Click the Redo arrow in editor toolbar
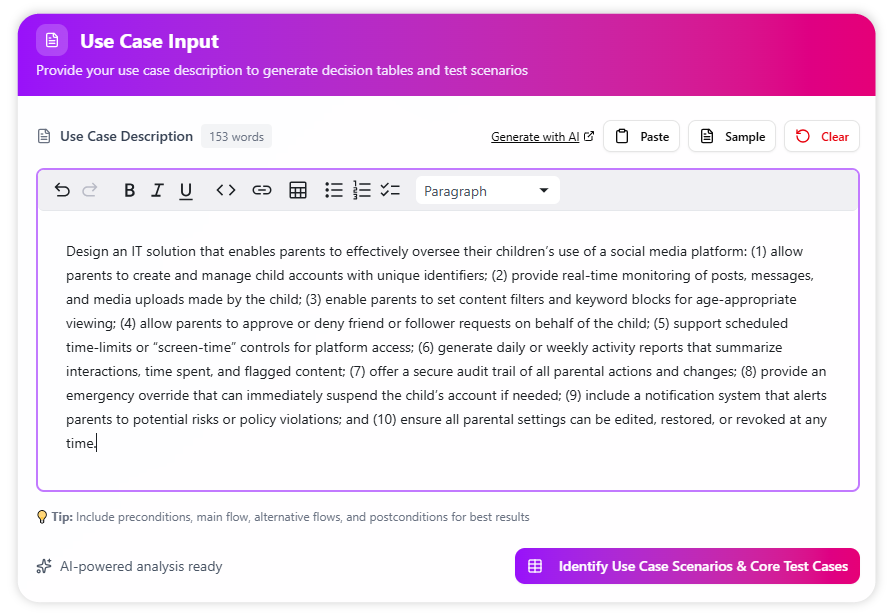Image resolution: width=894 pixels, height=616 pixels. pos(90,191)
